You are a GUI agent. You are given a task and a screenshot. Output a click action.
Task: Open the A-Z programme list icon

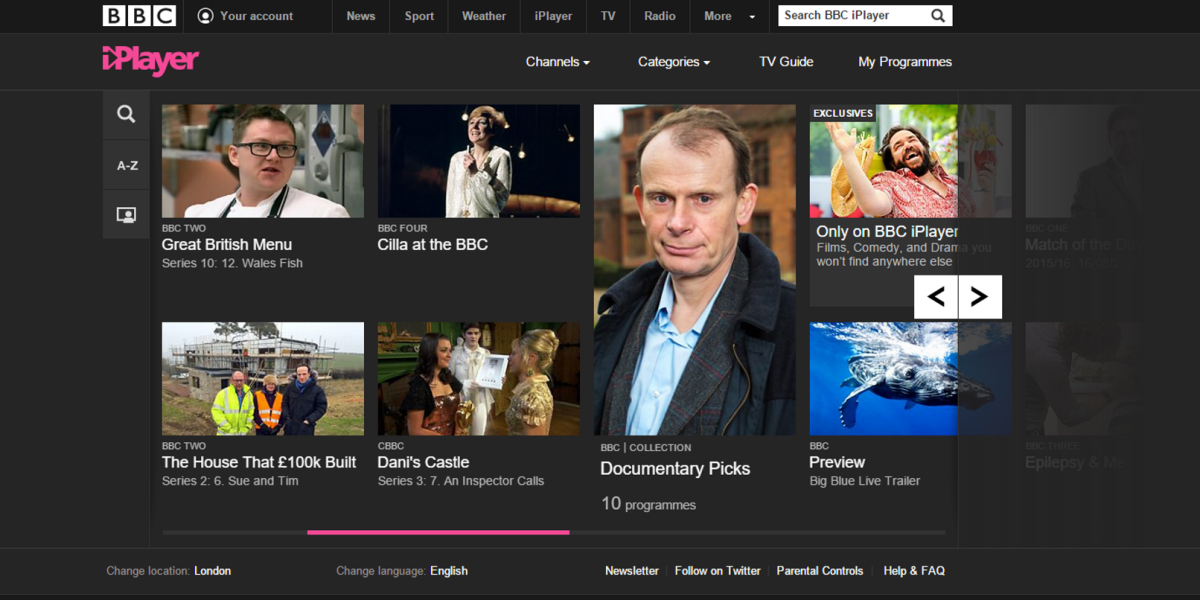[127, 165]
